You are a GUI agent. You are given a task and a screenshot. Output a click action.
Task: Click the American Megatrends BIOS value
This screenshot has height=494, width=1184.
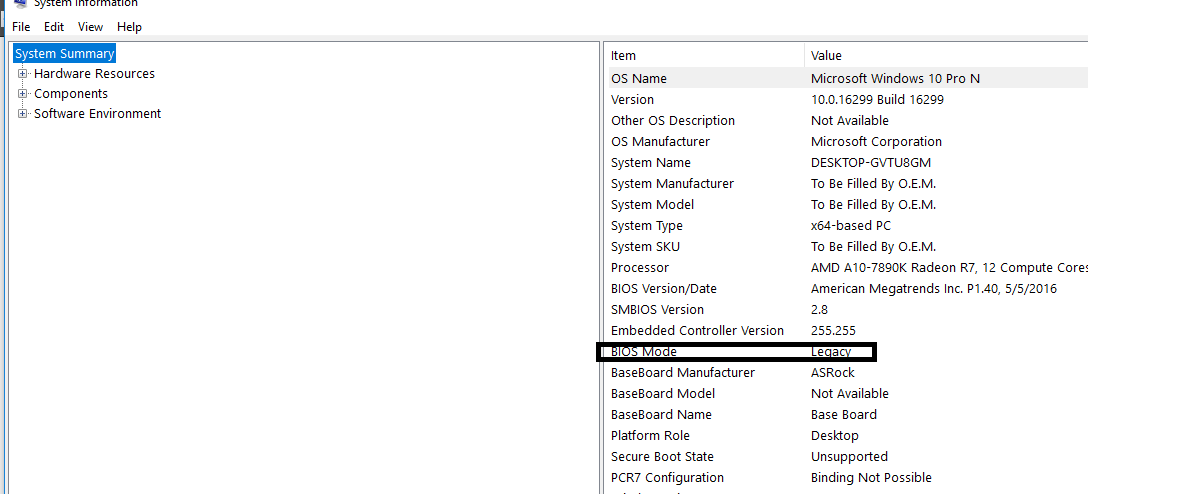(x=934, y=289)
